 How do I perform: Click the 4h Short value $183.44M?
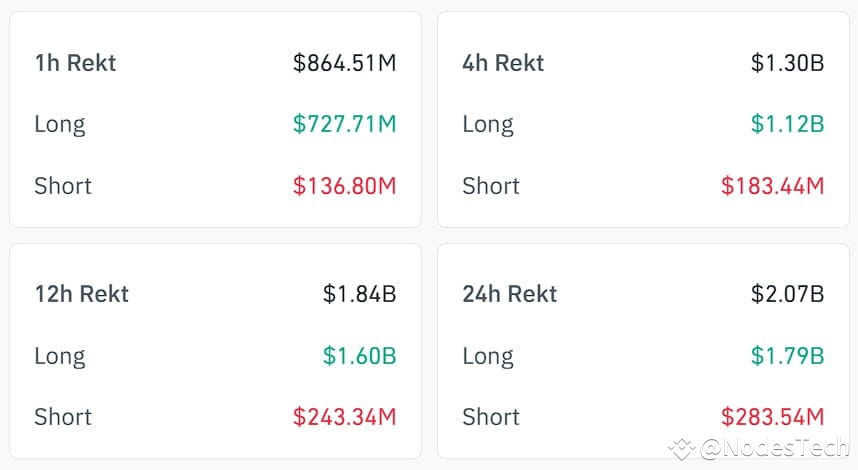tap(773, 186)
